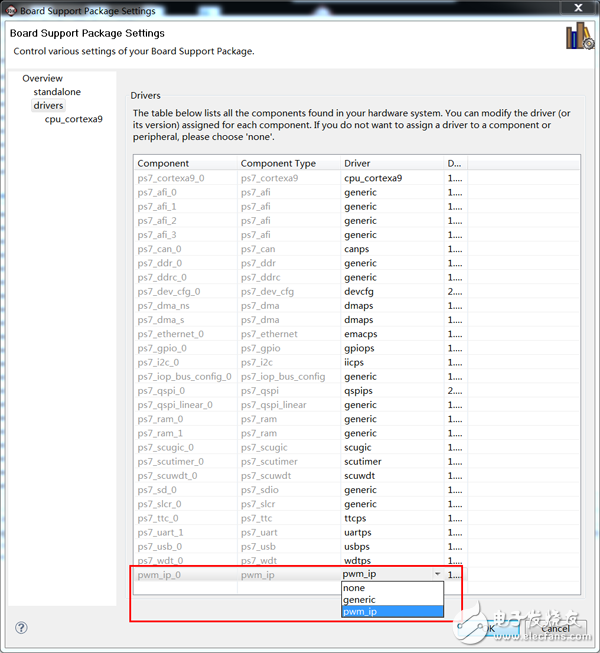Sort by the Driver column header
This screenshot has width=600, height=653.
point(357,163)
